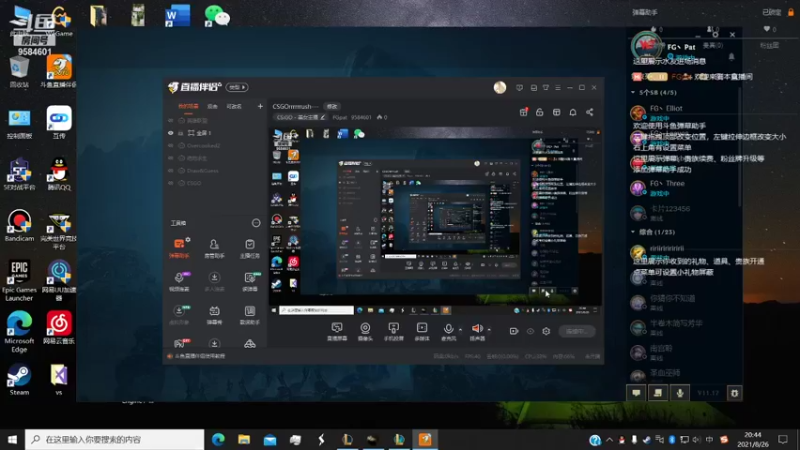Screen dimensions: 800x450
Task: Open the Epic Games Launcher shortcut
Action: pos(19,280)
